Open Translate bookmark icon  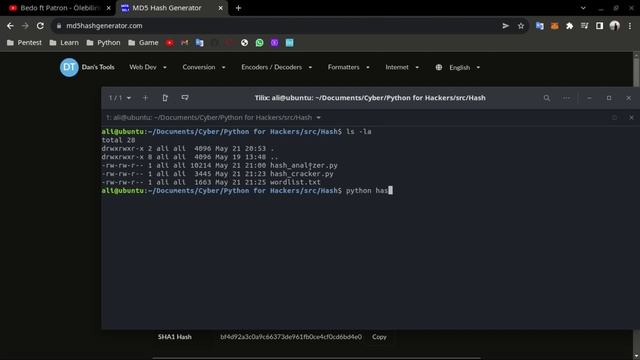click(200, 42)
